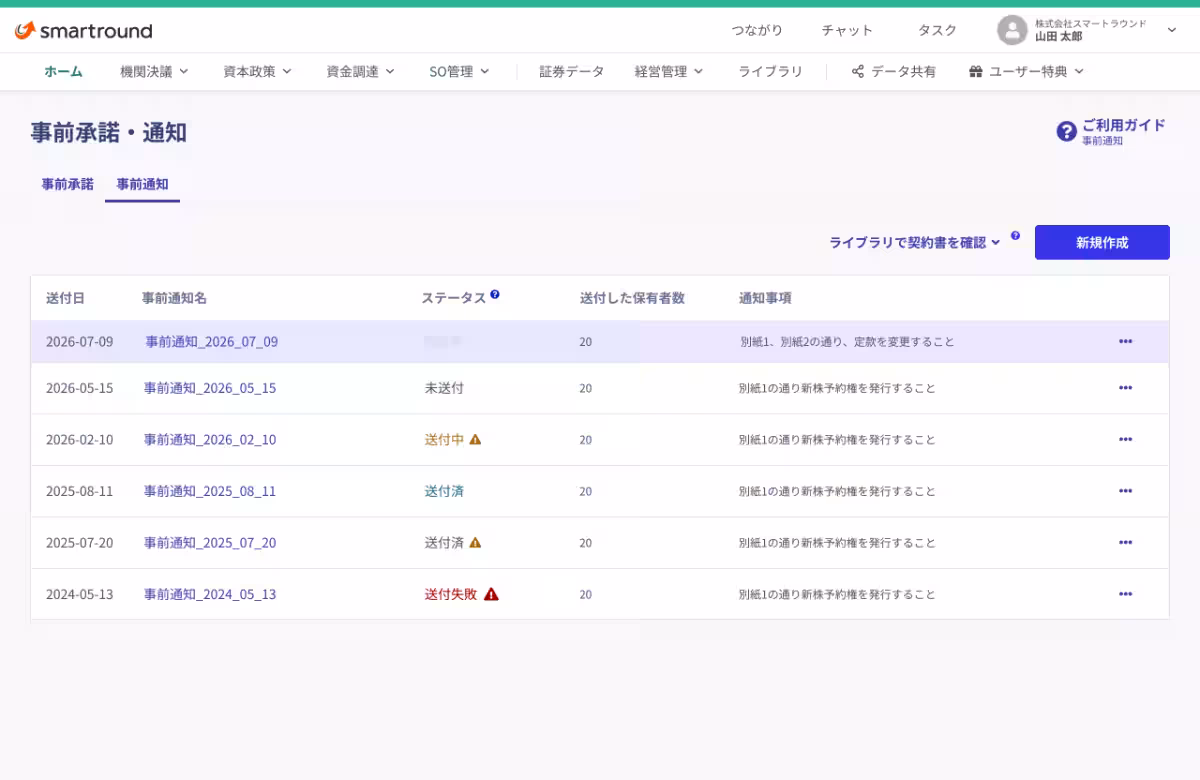The image size is (1200, 780).
Task: Expand ライブラリで契約書を確認 dropdown
Action: pos(915,242)
